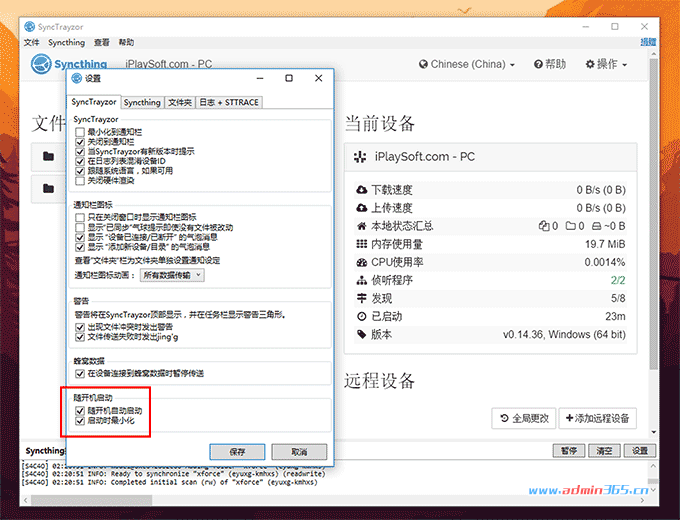The height and width of the screenshot is (520, 680).
Task: Click the 全局更改 button
Action: pyautogui.click(x=524, y=418)
